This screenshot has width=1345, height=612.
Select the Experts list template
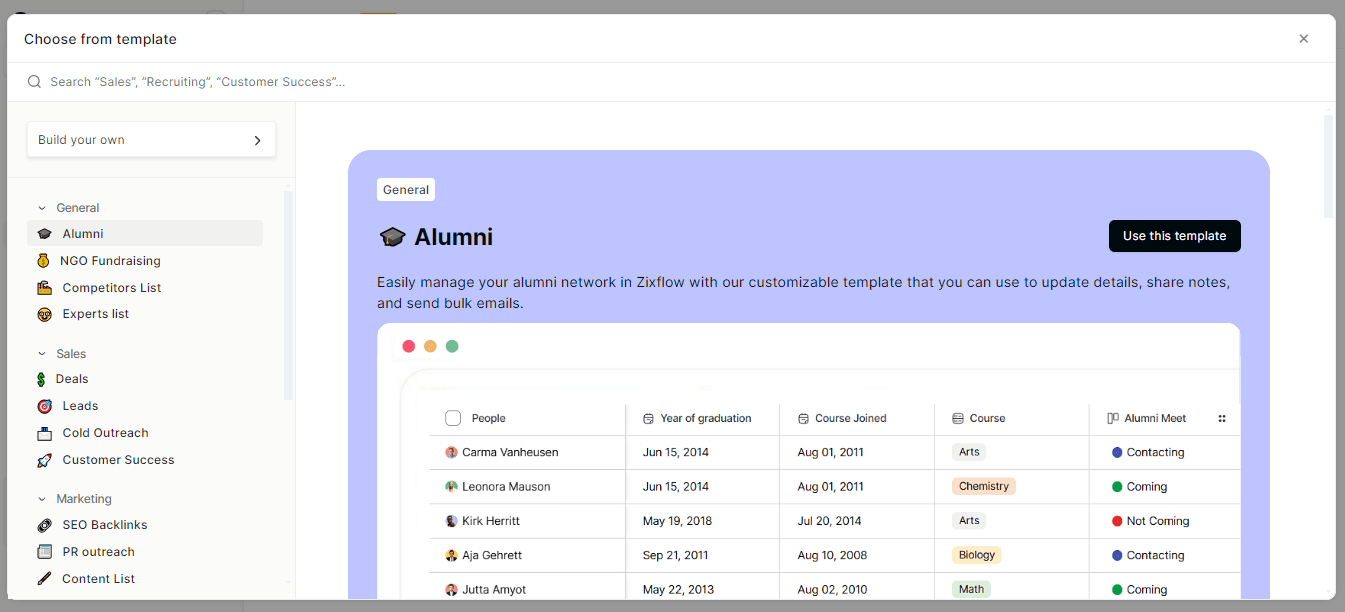coord(95,313)
